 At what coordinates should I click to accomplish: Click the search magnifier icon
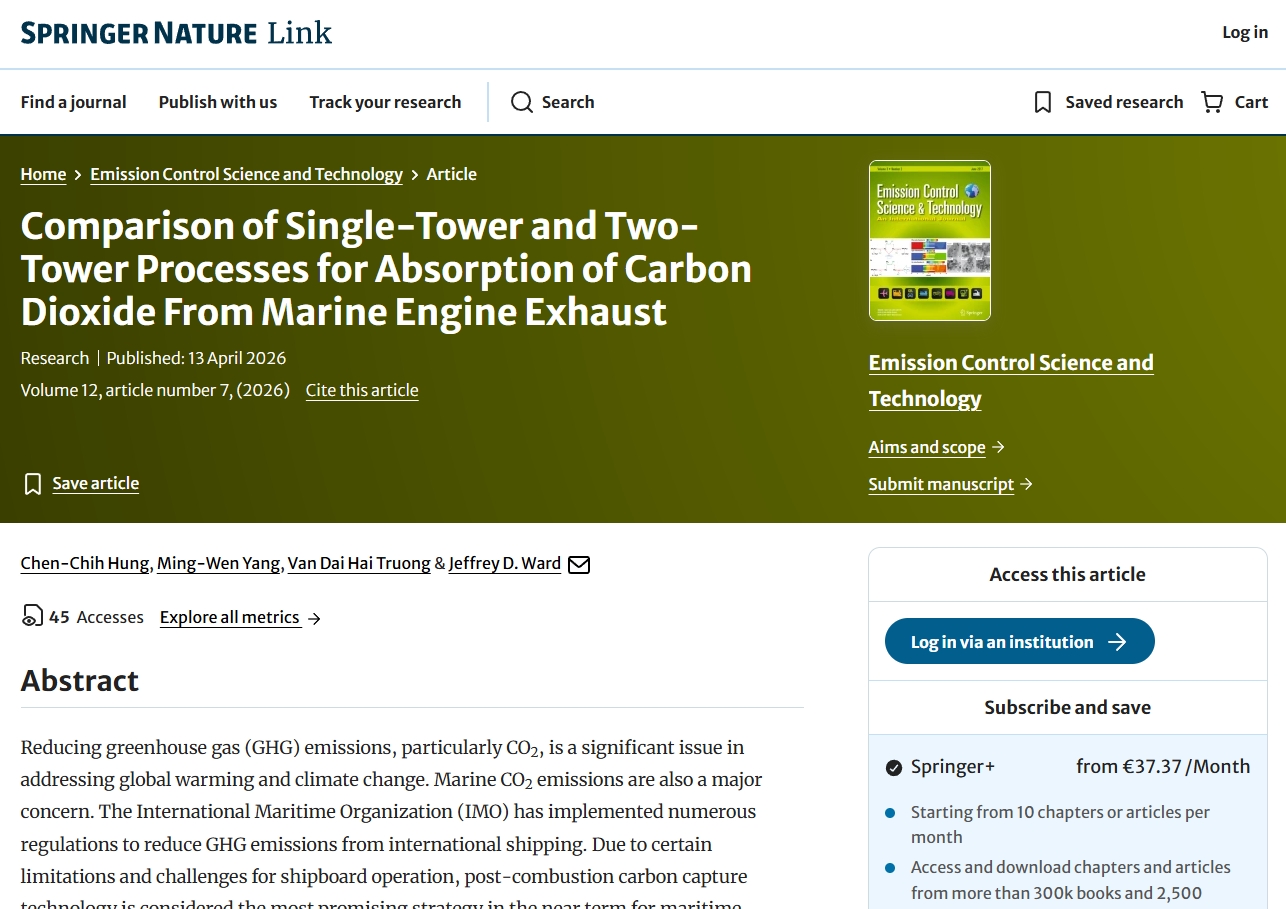(x=522, y=102)
